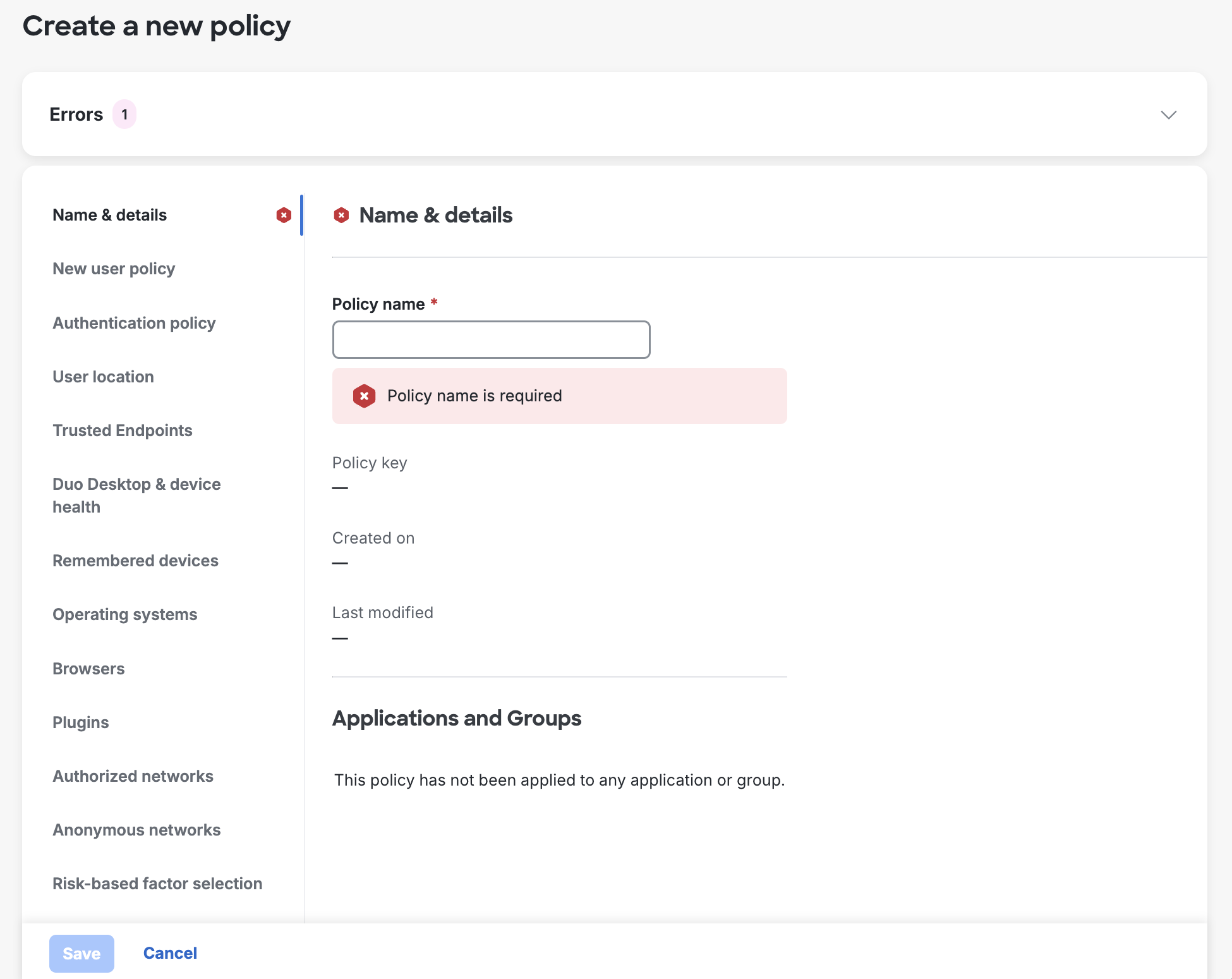Click inside the Policy name input field
This screenshot has width=1232, height=979.
point(491,339)
